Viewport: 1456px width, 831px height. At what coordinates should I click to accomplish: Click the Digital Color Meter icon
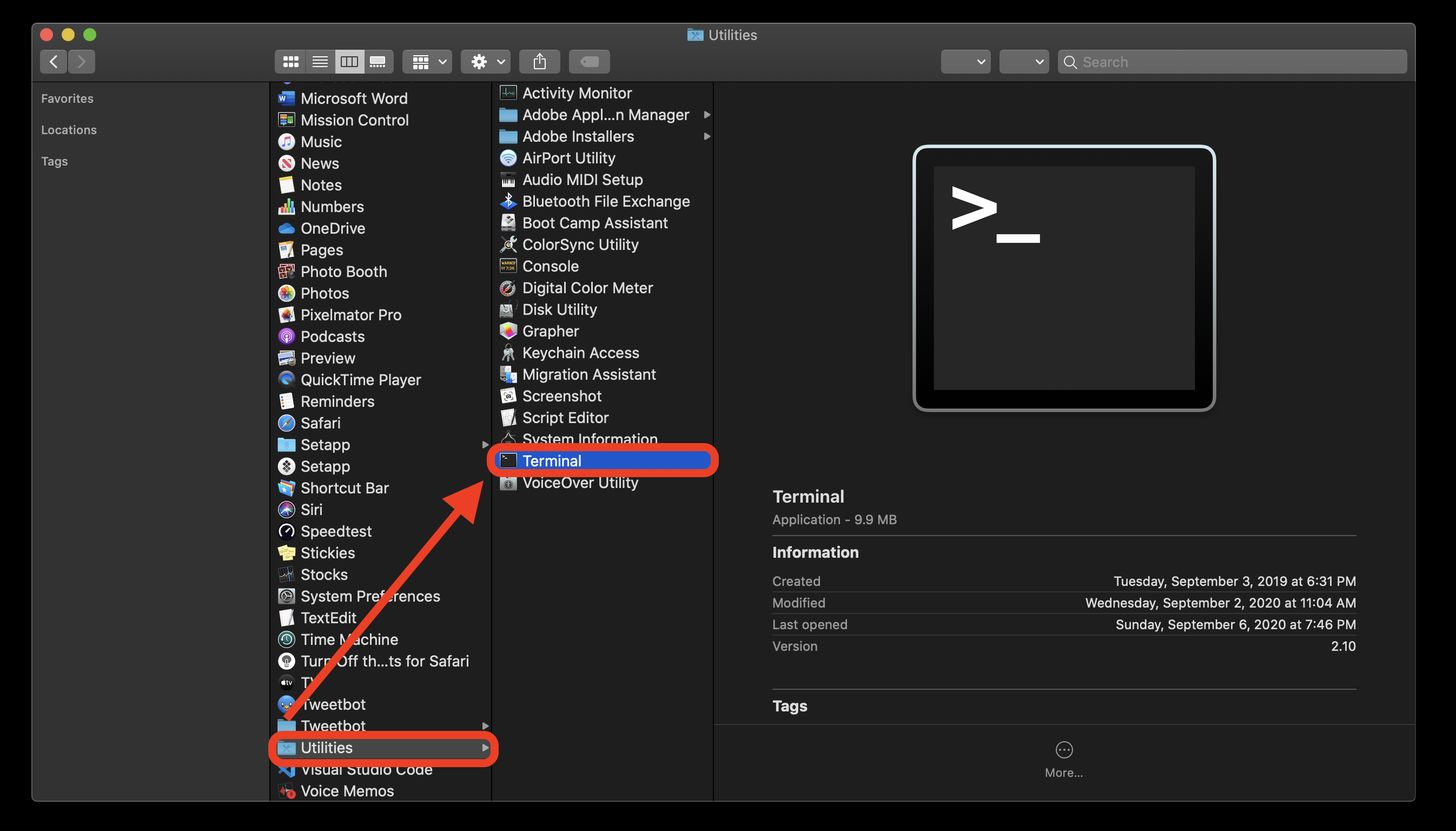coord(506,287)
